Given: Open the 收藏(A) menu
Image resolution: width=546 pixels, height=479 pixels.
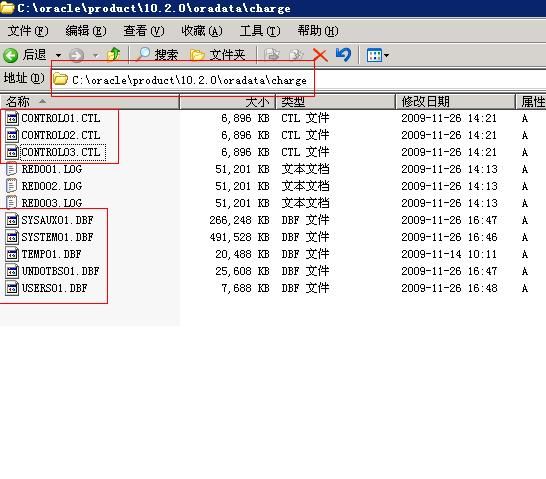Looking at the screenshot, I should tap(202, 31).
